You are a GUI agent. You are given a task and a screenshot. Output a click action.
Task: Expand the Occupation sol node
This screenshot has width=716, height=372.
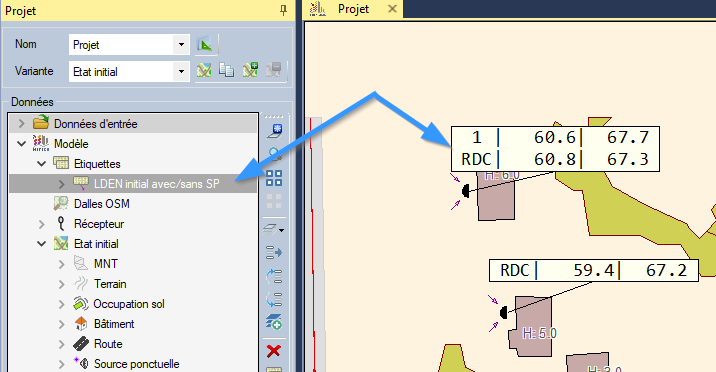[62, 304]
